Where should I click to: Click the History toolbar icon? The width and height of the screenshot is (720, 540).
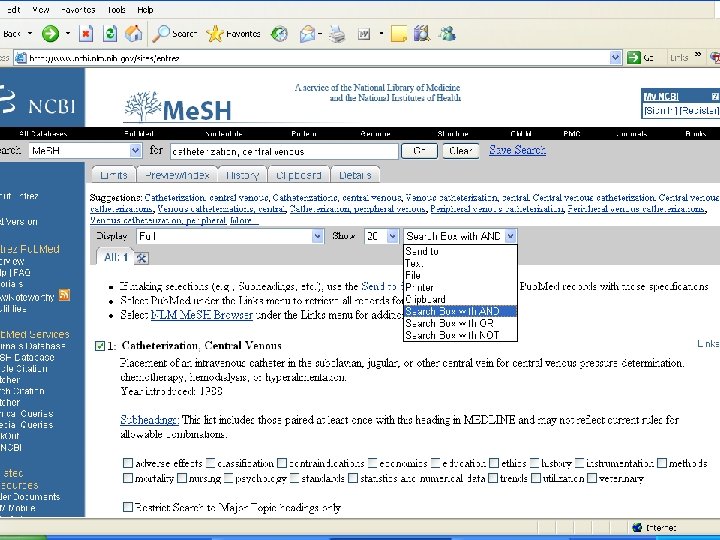(x=279, y=34)
